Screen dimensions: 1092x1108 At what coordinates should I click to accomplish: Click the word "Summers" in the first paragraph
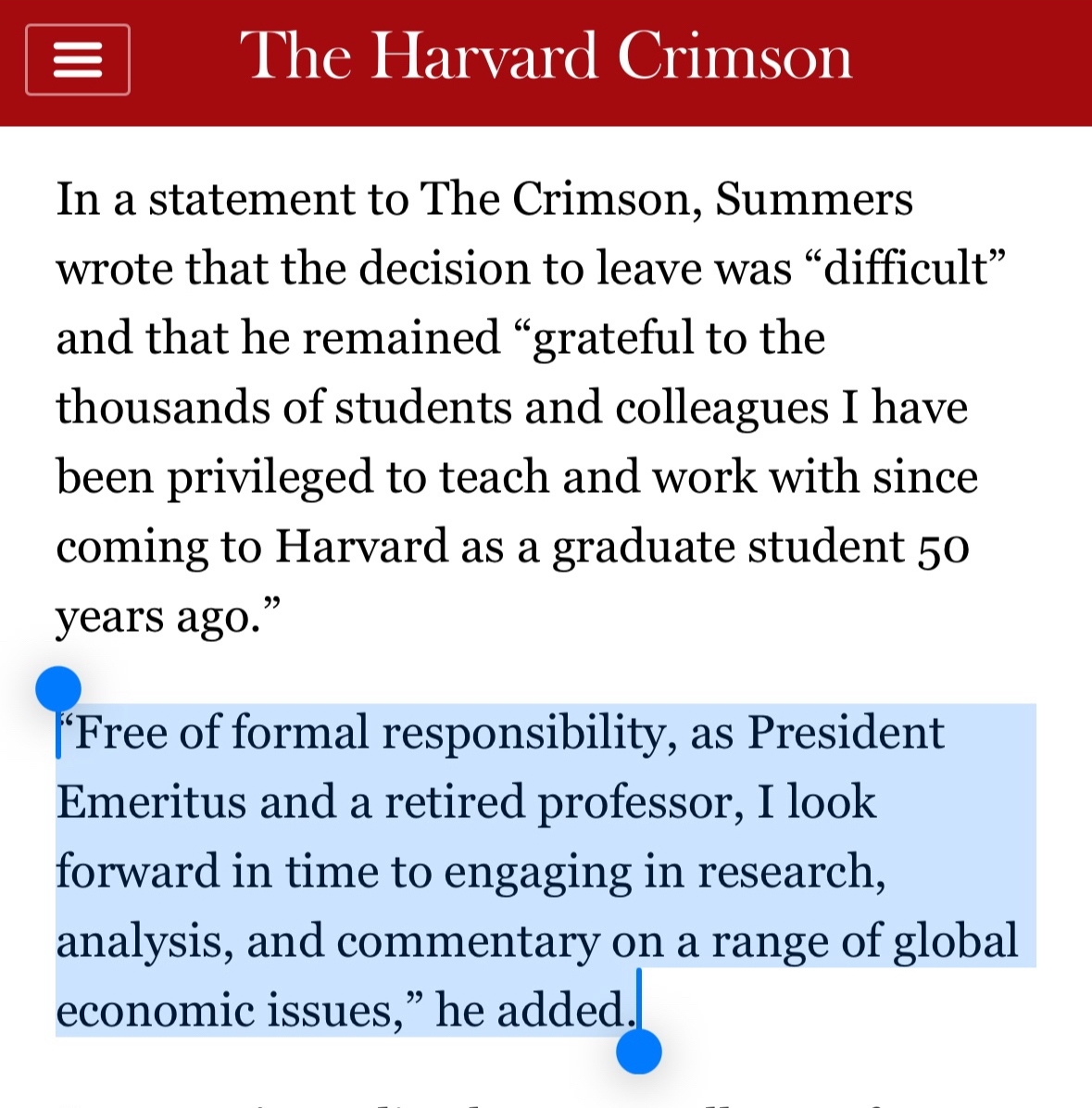click(813, 199)
